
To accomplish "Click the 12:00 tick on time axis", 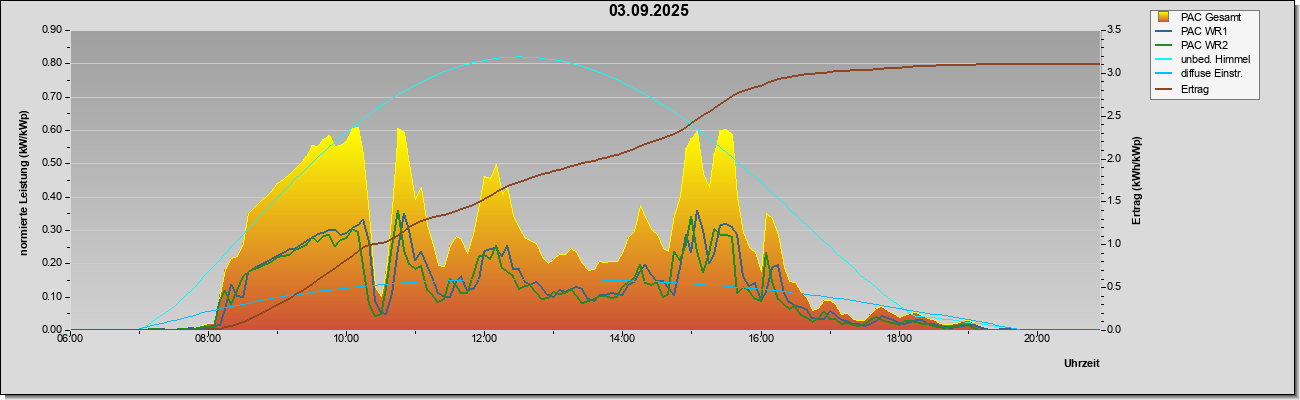I will click(x=484, y=339).
